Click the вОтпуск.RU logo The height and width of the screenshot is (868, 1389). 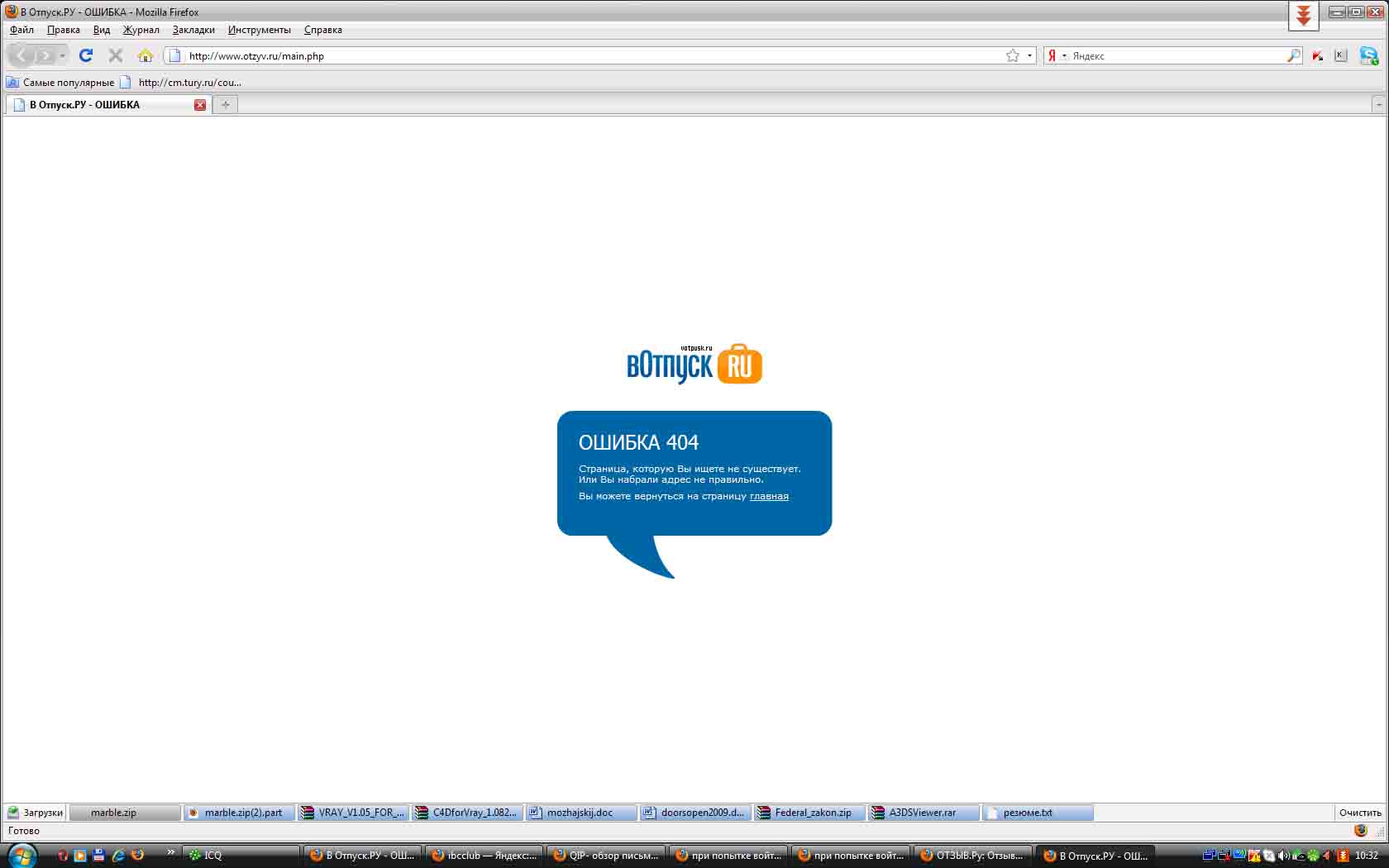694,364
